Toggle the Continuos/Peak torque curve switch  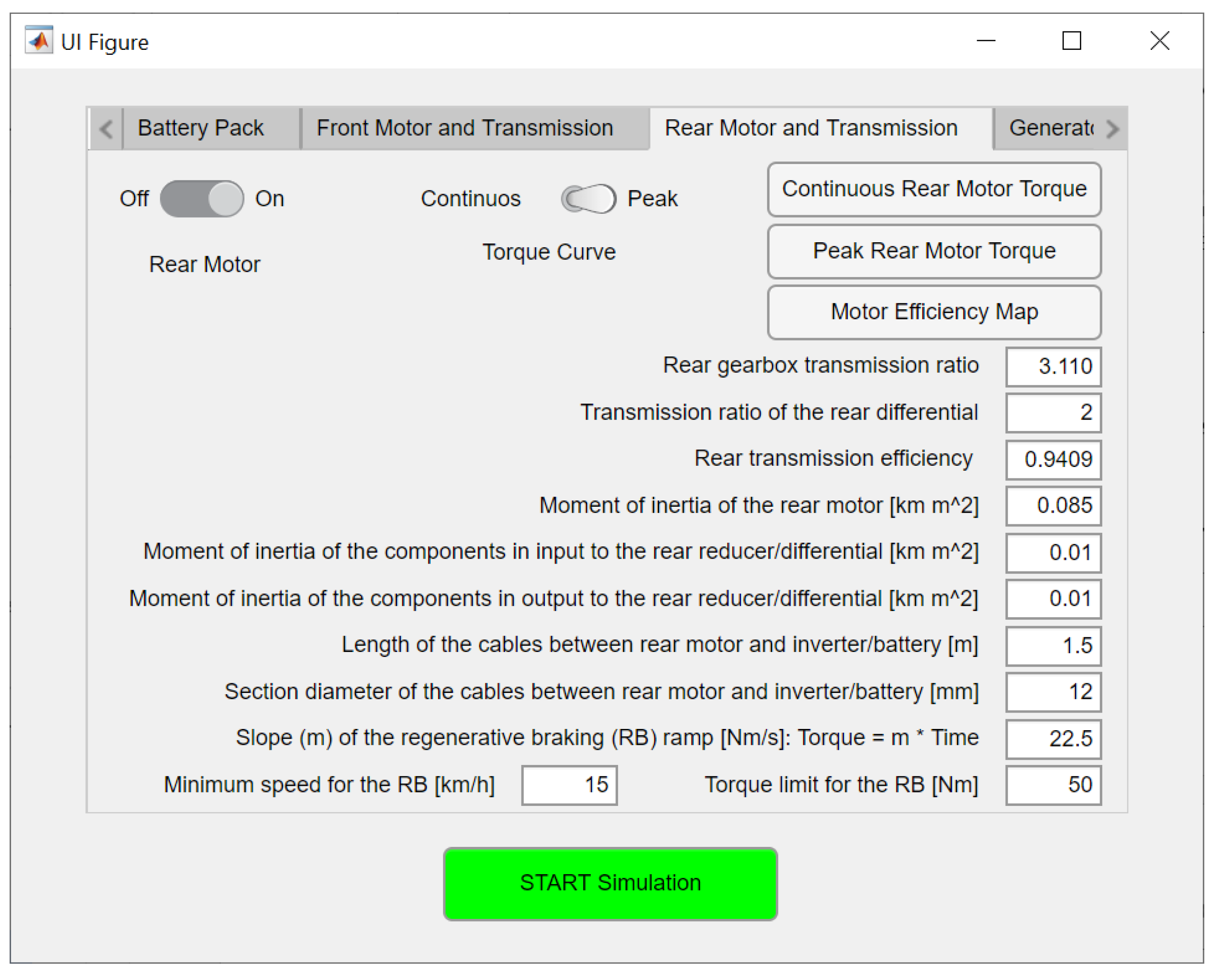(x=587, y=199)
